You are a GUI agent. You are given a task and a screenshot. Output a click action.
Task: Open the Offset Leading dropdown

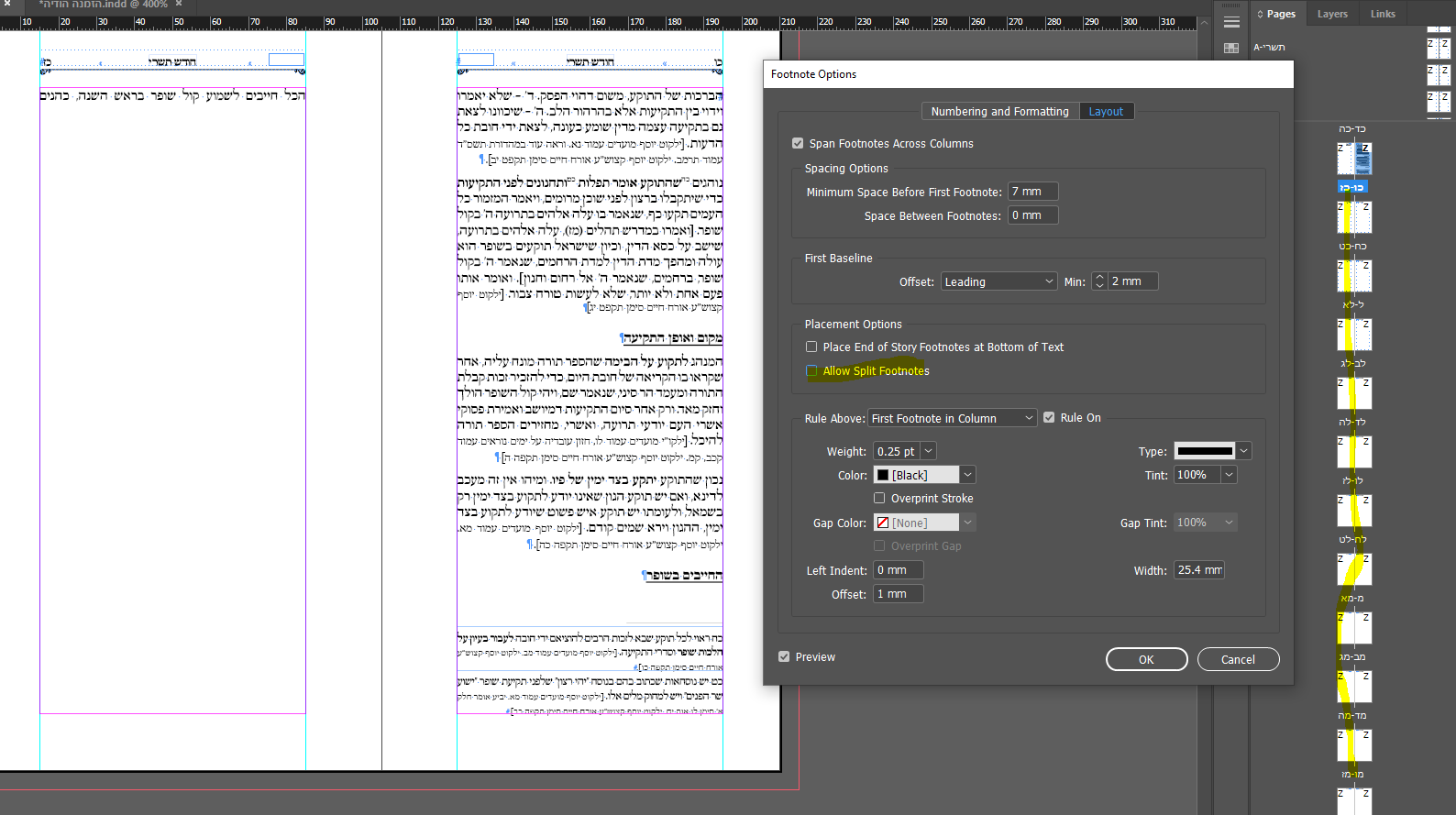999,281
